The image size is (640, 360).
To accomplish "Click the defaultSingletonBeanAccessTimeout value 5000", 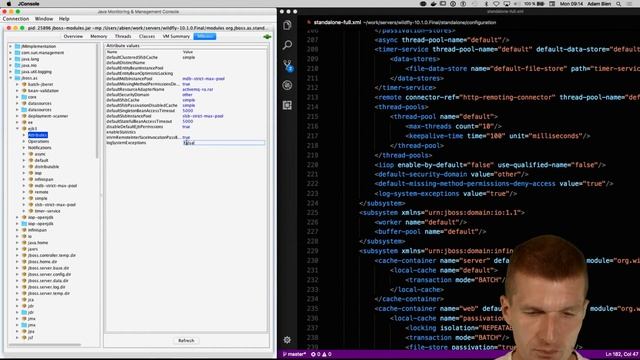I will point(188,111).
